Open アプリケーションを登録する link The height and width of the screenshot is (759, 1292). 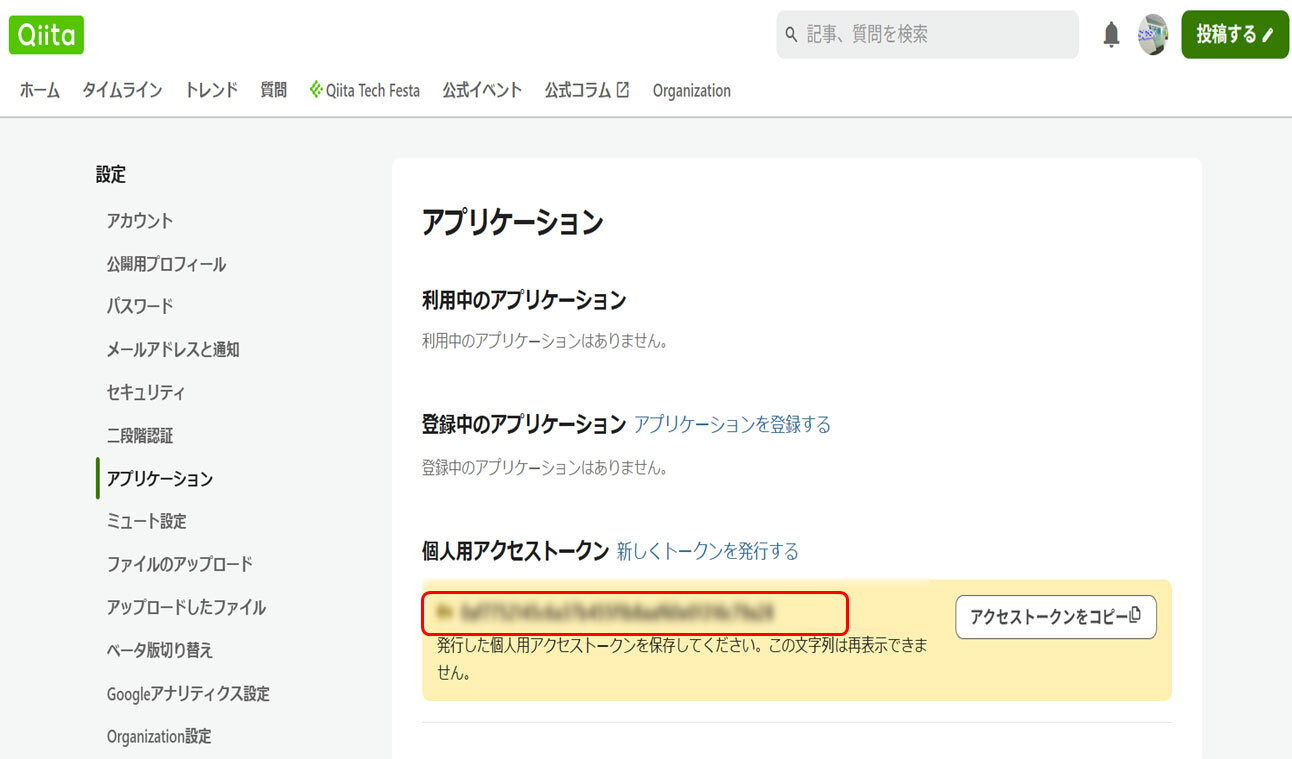[x=732, y=424]
